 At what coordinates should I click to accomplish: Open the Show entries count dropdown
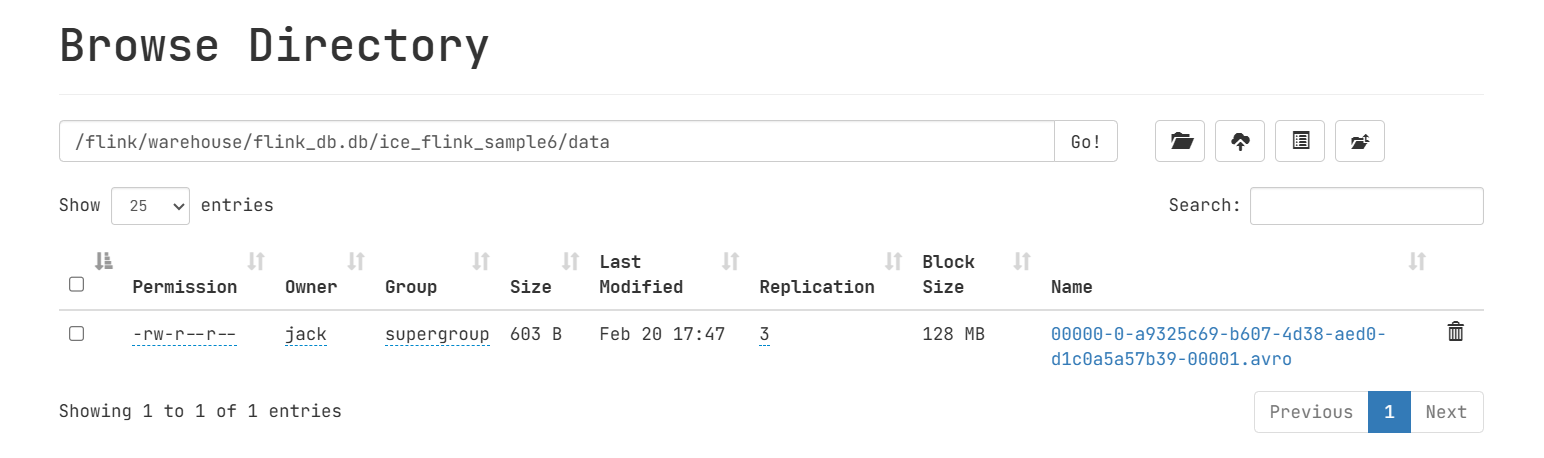coord(150,206)
